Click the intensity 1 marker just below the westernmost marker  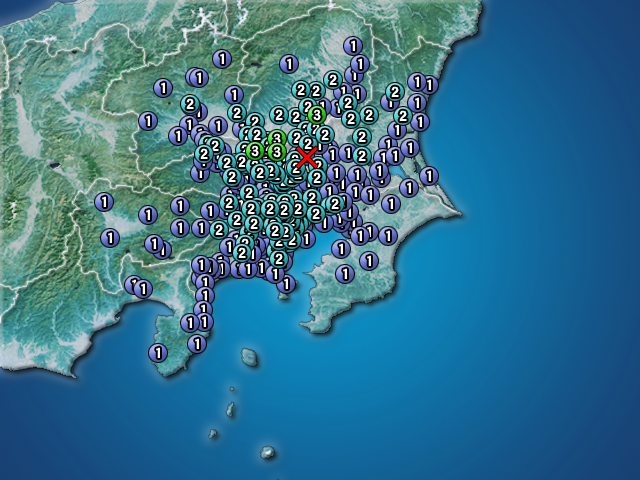click(x=110, y=238)
